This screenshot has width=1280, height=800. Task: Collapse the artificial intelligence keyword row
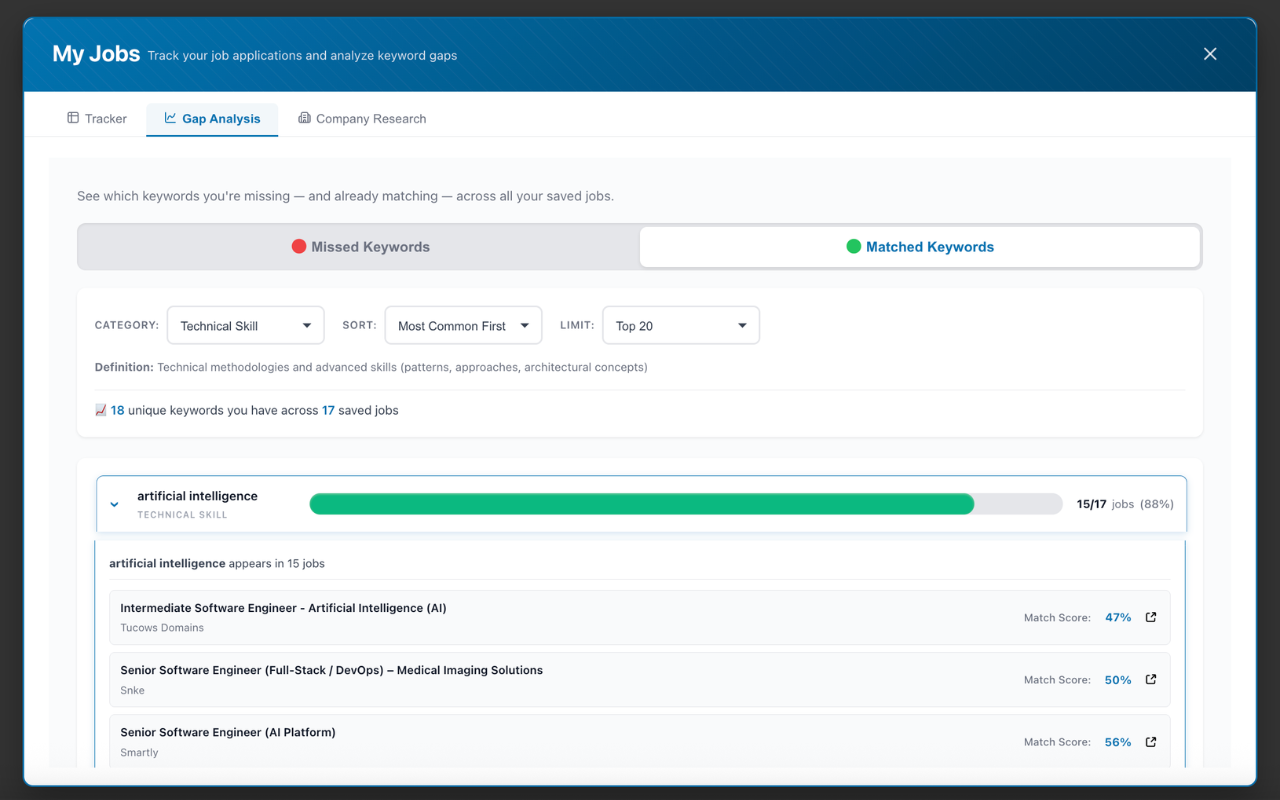(x=114, y=504)
